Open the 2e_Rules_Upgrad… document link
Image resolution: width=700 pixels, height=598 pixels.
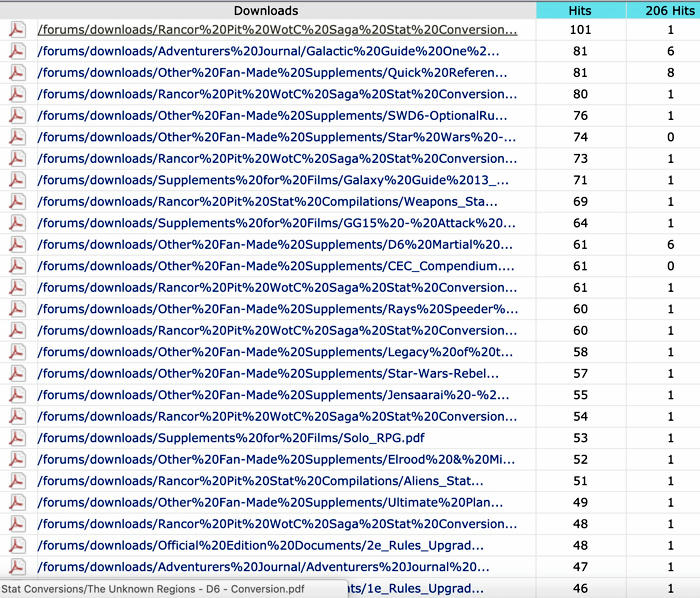260,545
